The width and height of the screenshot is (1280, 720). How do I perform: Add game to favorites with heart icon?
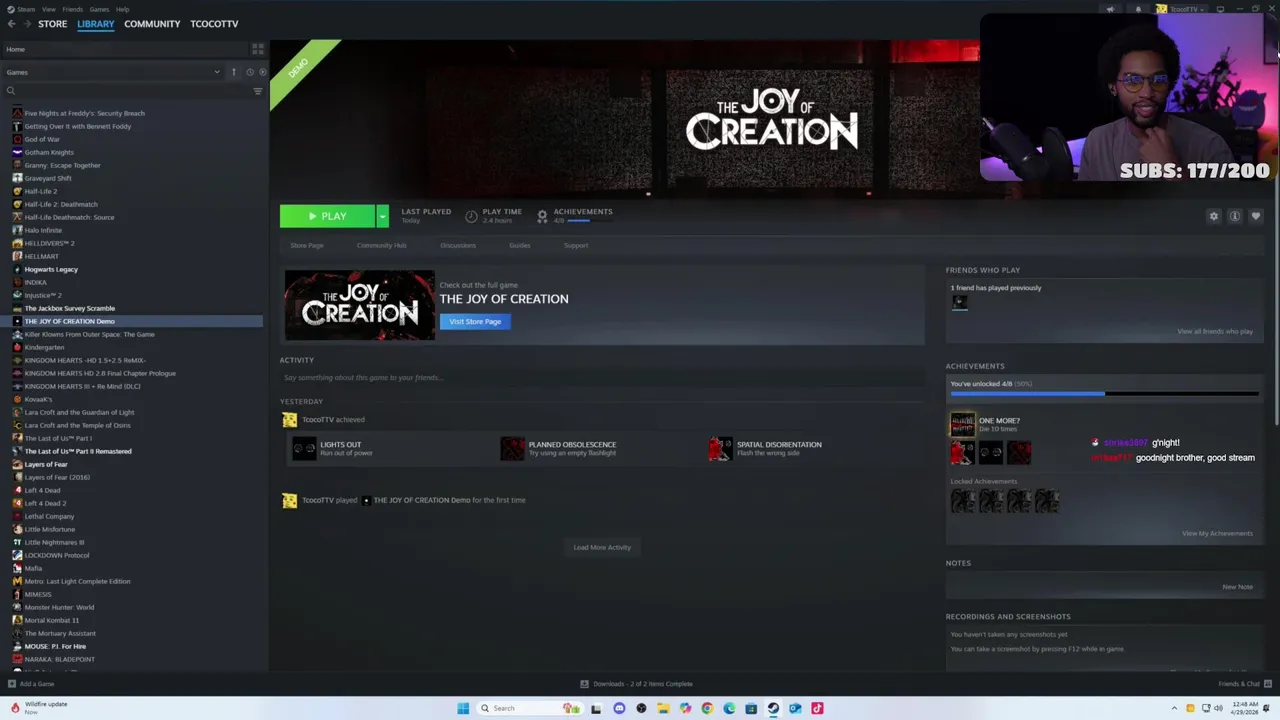(1256, 216)
